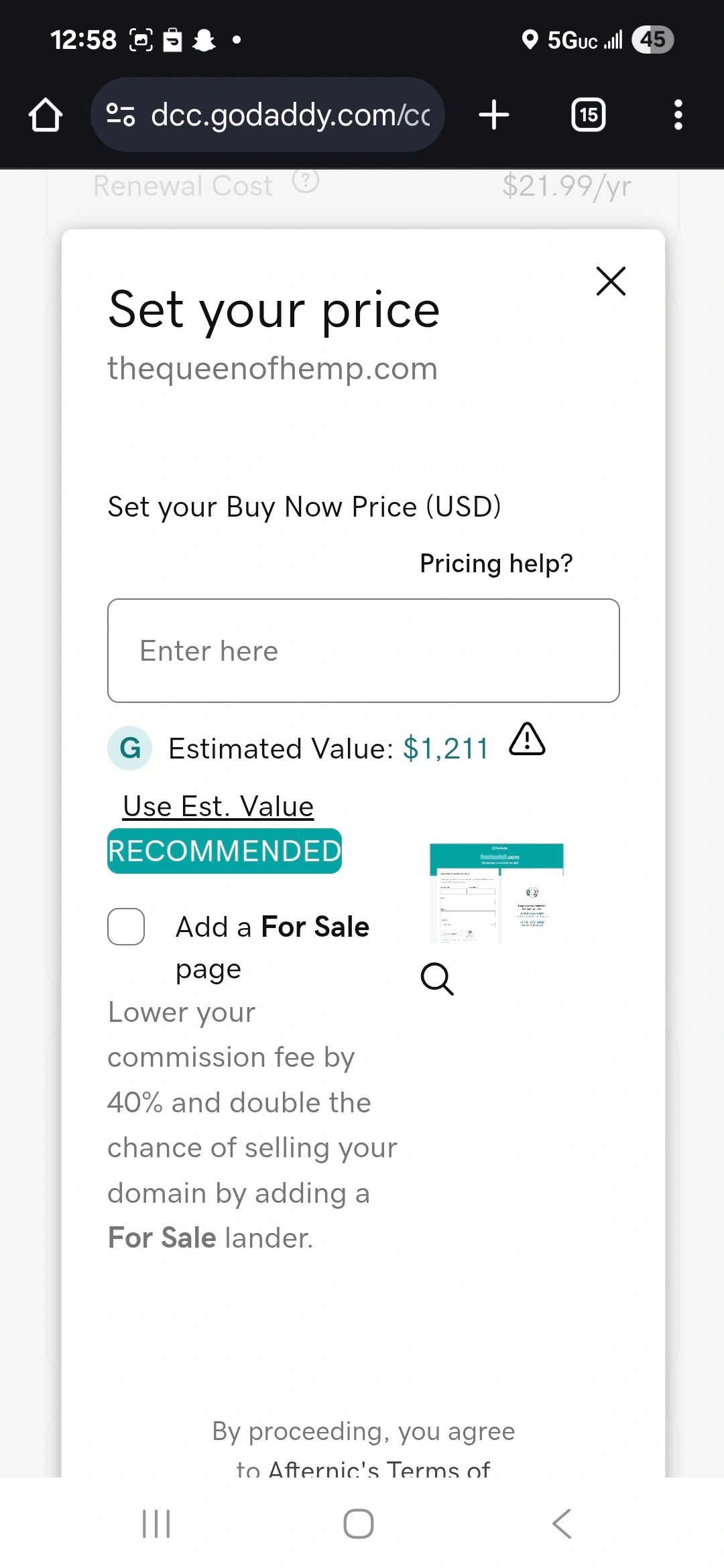Tap the dcc.godaddy.com address bar
The height and width of the screenshot is (1568, 724).
[288, 115]
